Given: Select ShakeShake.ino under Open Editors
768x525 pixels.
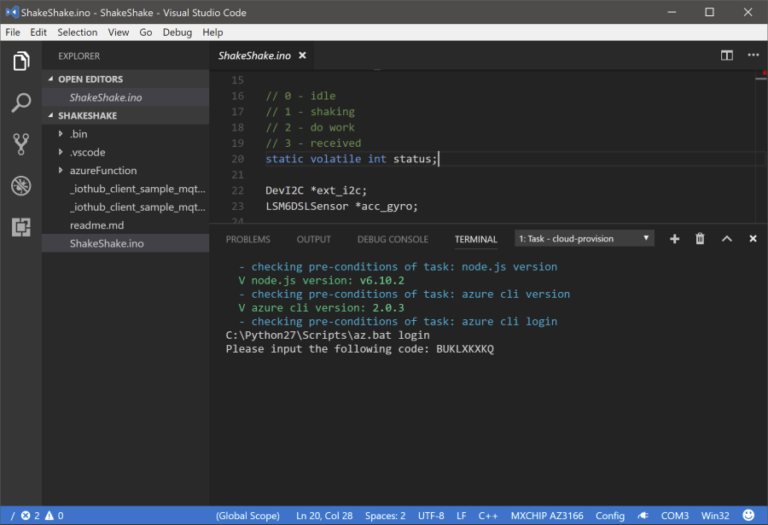Looking at the screenshot, I should coord(125,97).
